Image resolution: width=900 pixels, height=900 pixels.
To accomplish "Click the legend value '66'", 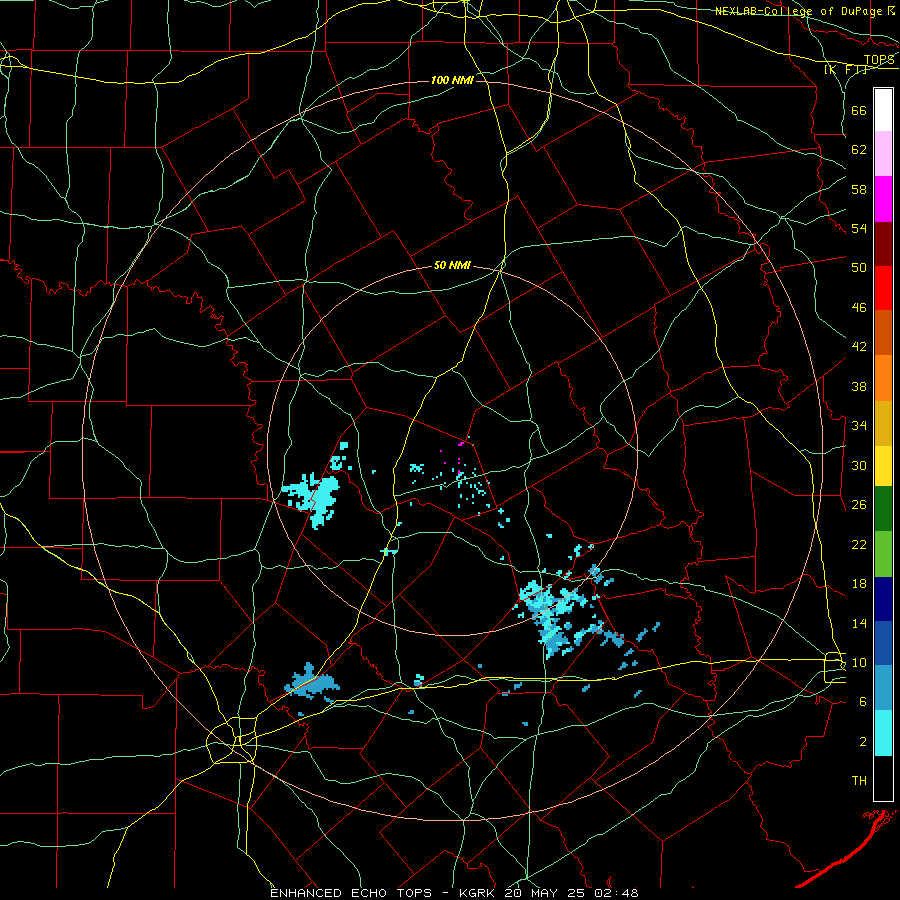I will point(859,110).
